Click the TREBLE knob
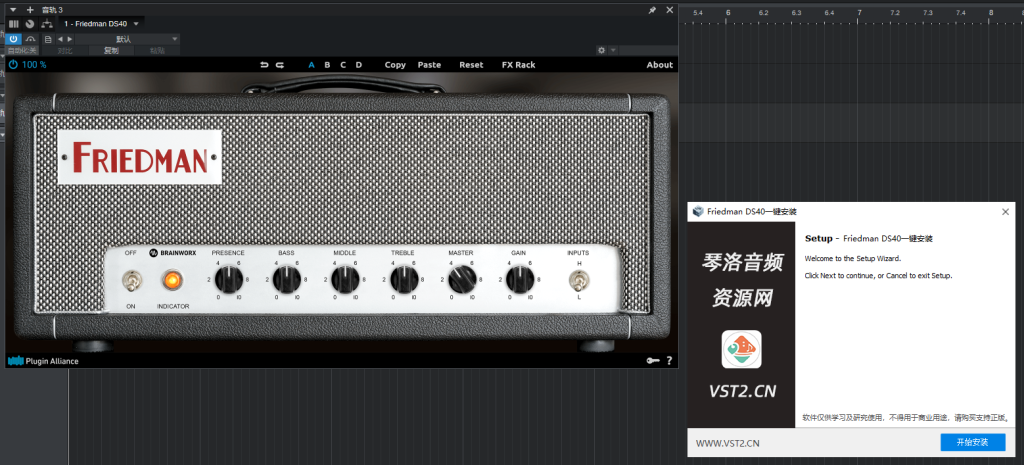The image size is (1024, 465). pyautogui.click(x=404, y=280)
